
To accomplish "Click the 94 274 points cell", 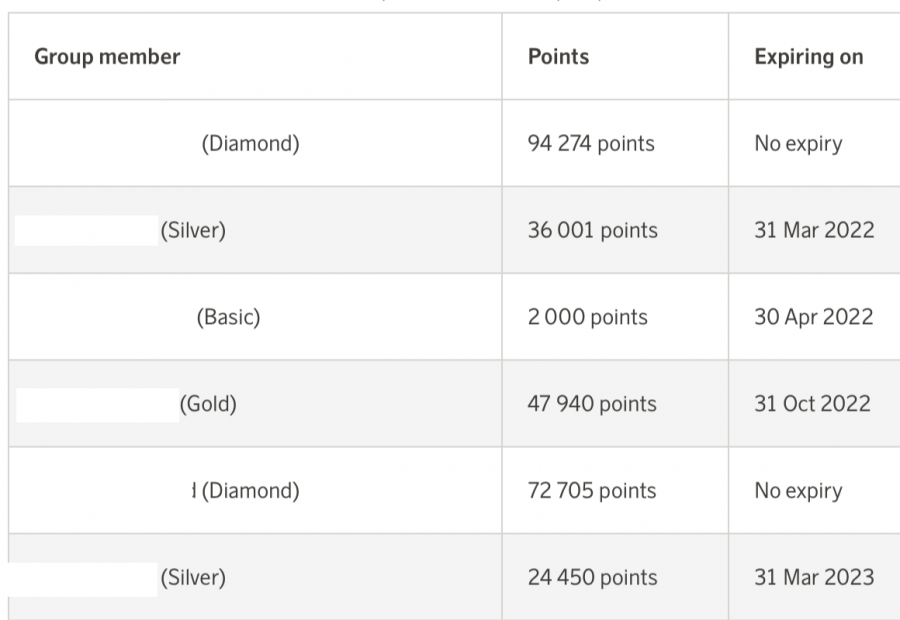I will tap(591, 144).
